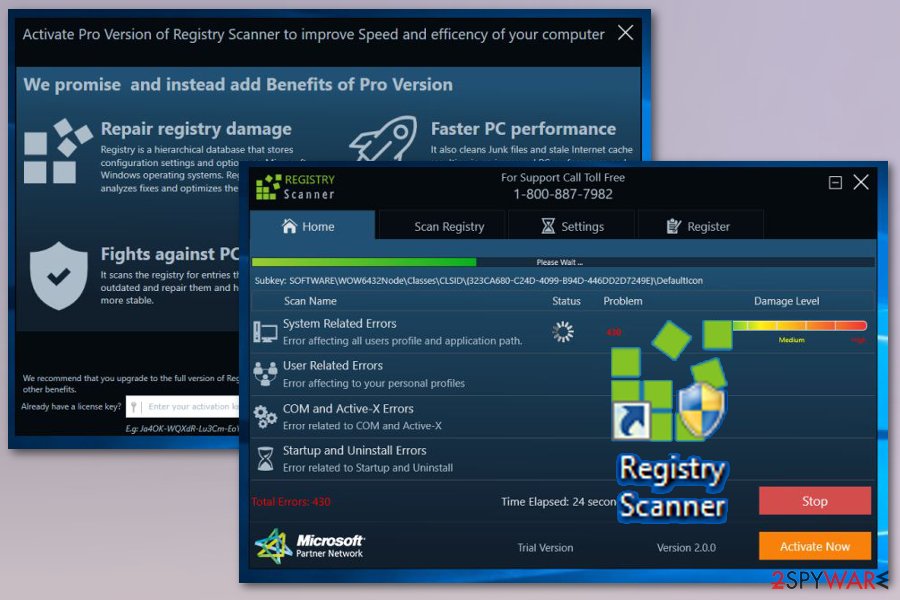Click the red problem count in System row
The height and width of the screenshot is (600, 900).
click(x=614, y=332)
